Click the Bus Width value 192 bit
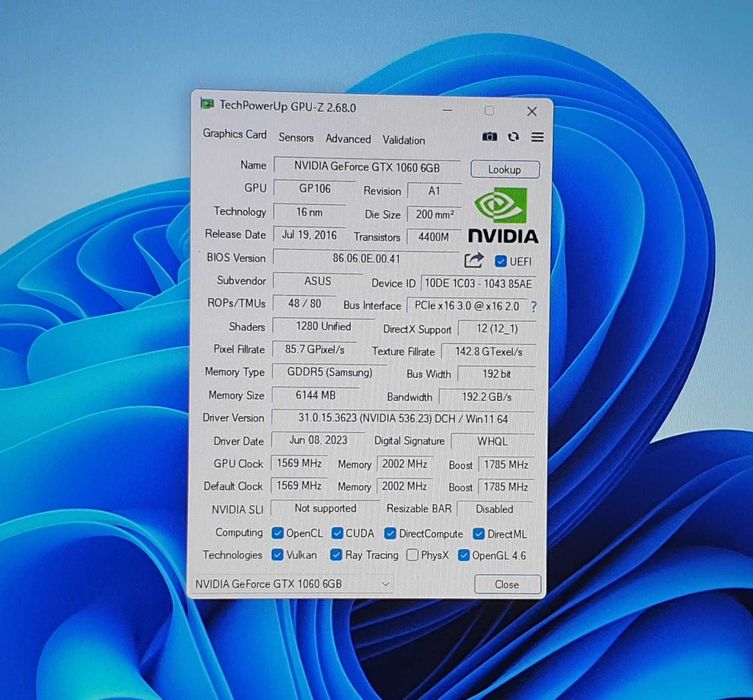Viewport: 753px width, 700px height. point(496,374)
